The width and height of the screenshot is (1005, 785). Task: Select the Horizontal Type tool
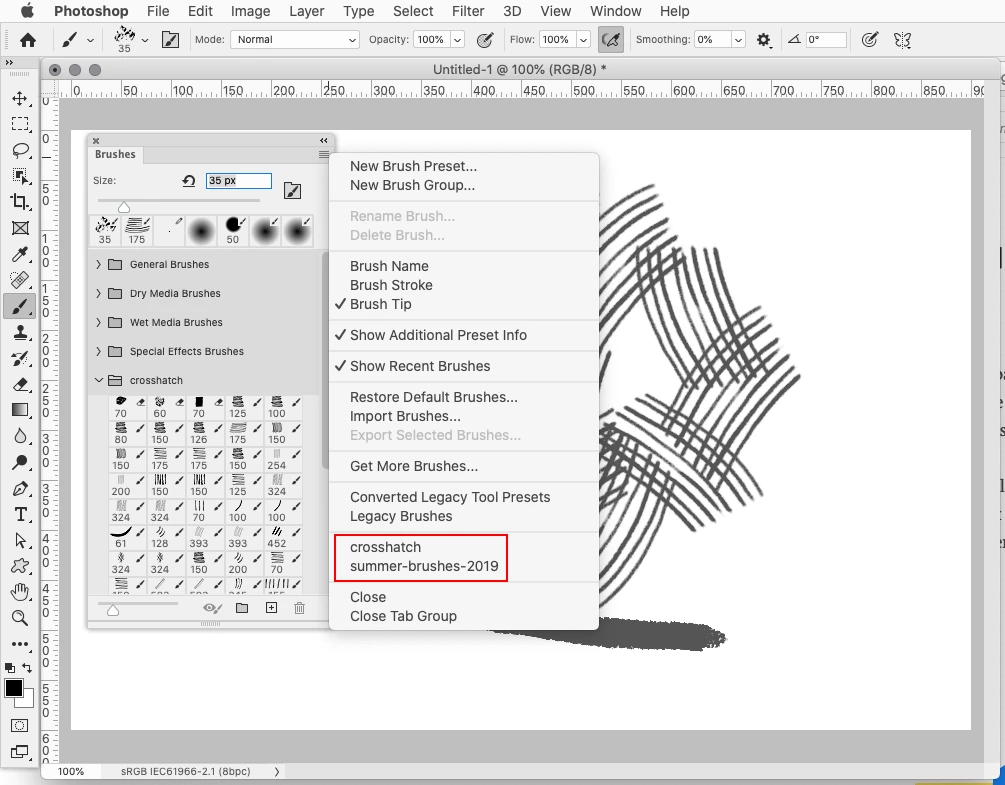20,515
